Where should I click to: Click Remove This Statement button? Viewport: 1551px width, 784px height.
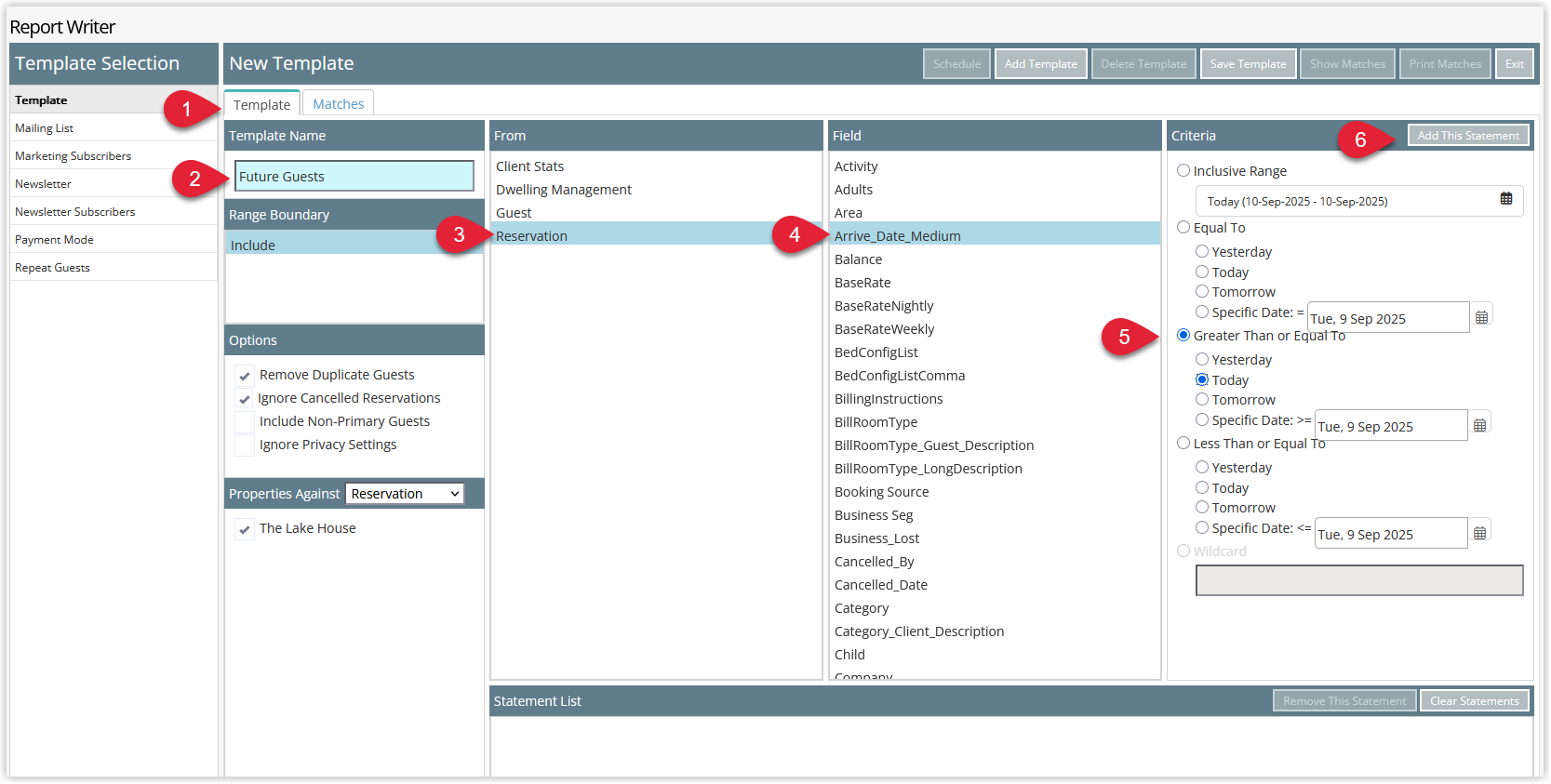click(1344, 700)
